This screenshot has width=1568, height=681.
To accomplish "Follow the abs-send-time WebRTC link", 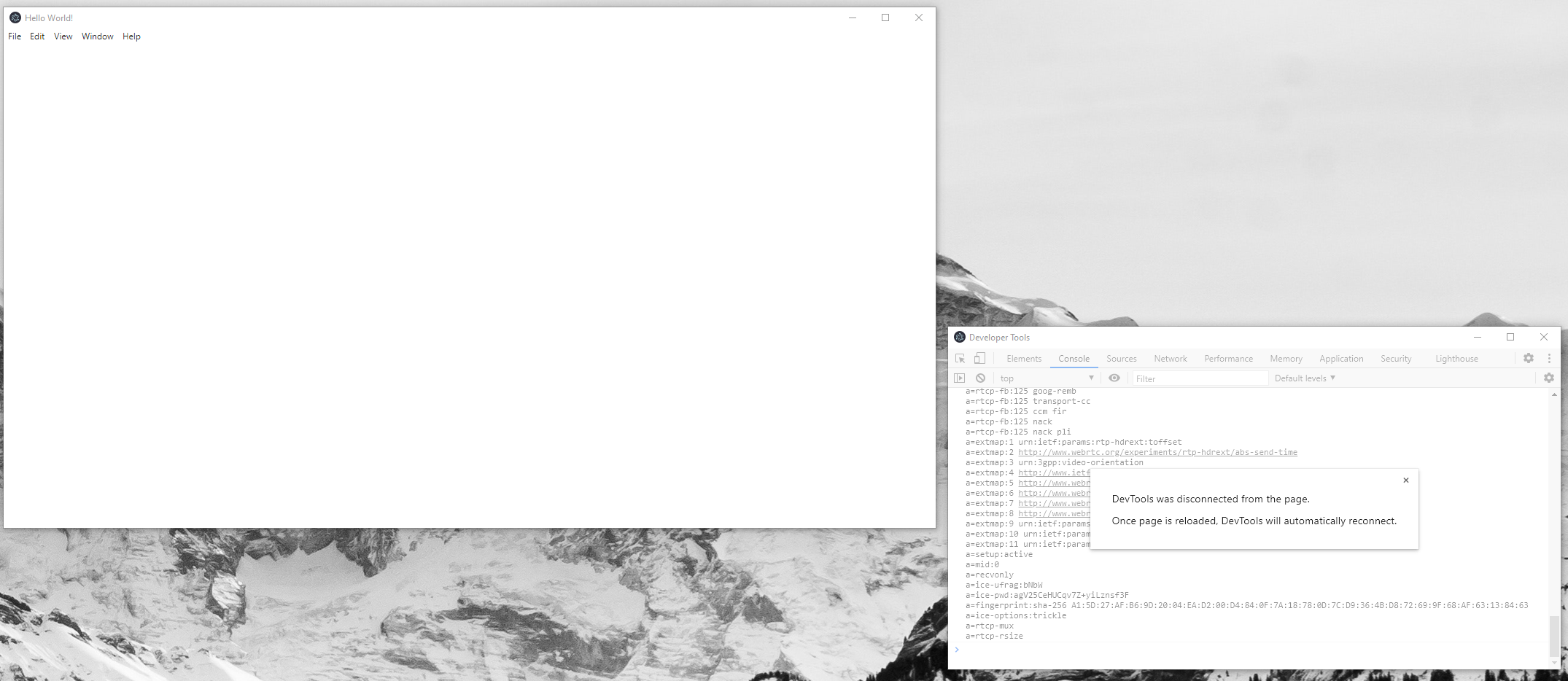I will (x=1158, y=452).
